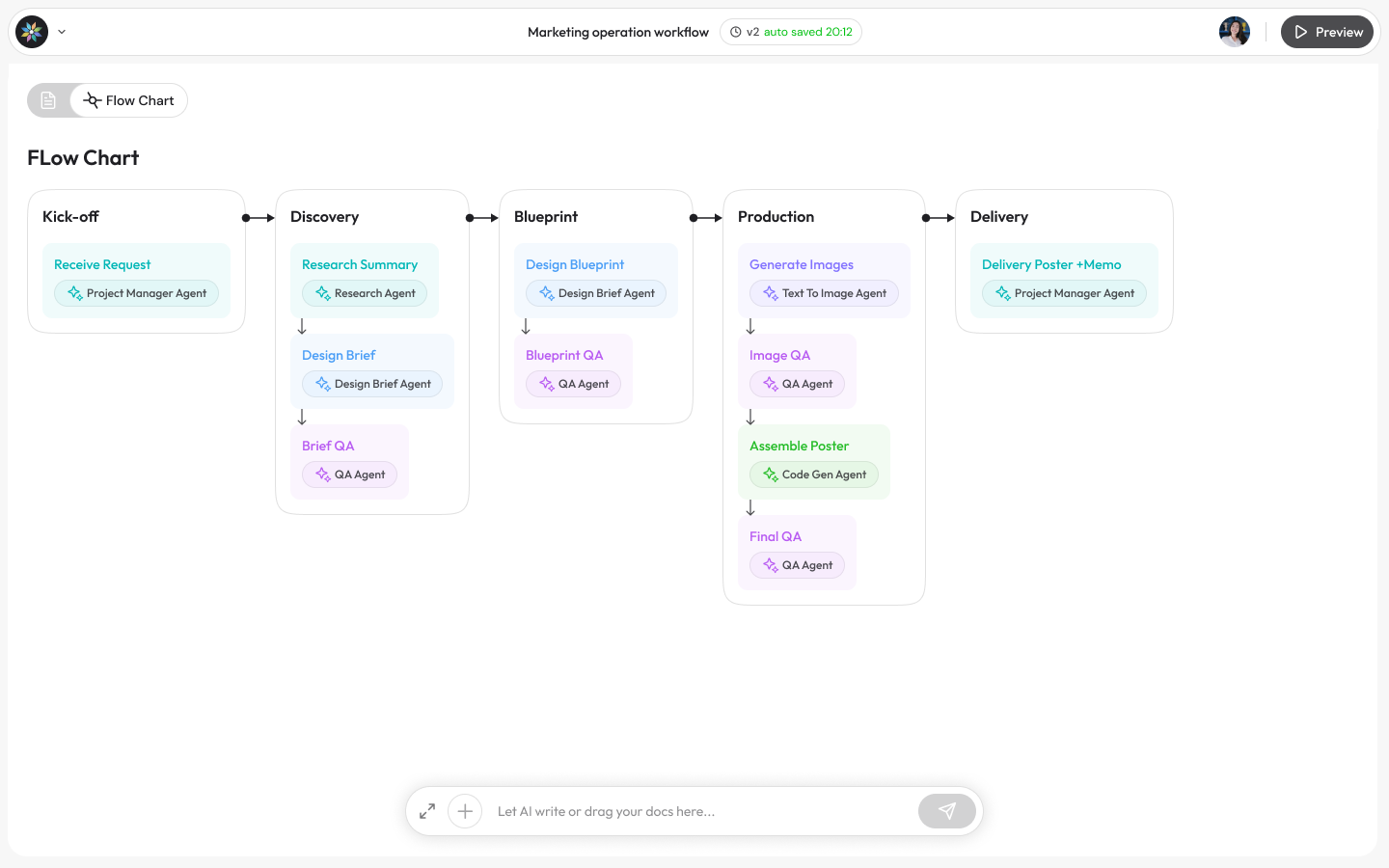Expand the dropdown chevron beside the app logo
The image size is (1389, 868).
pyautogui.click(x=62, y=32)
